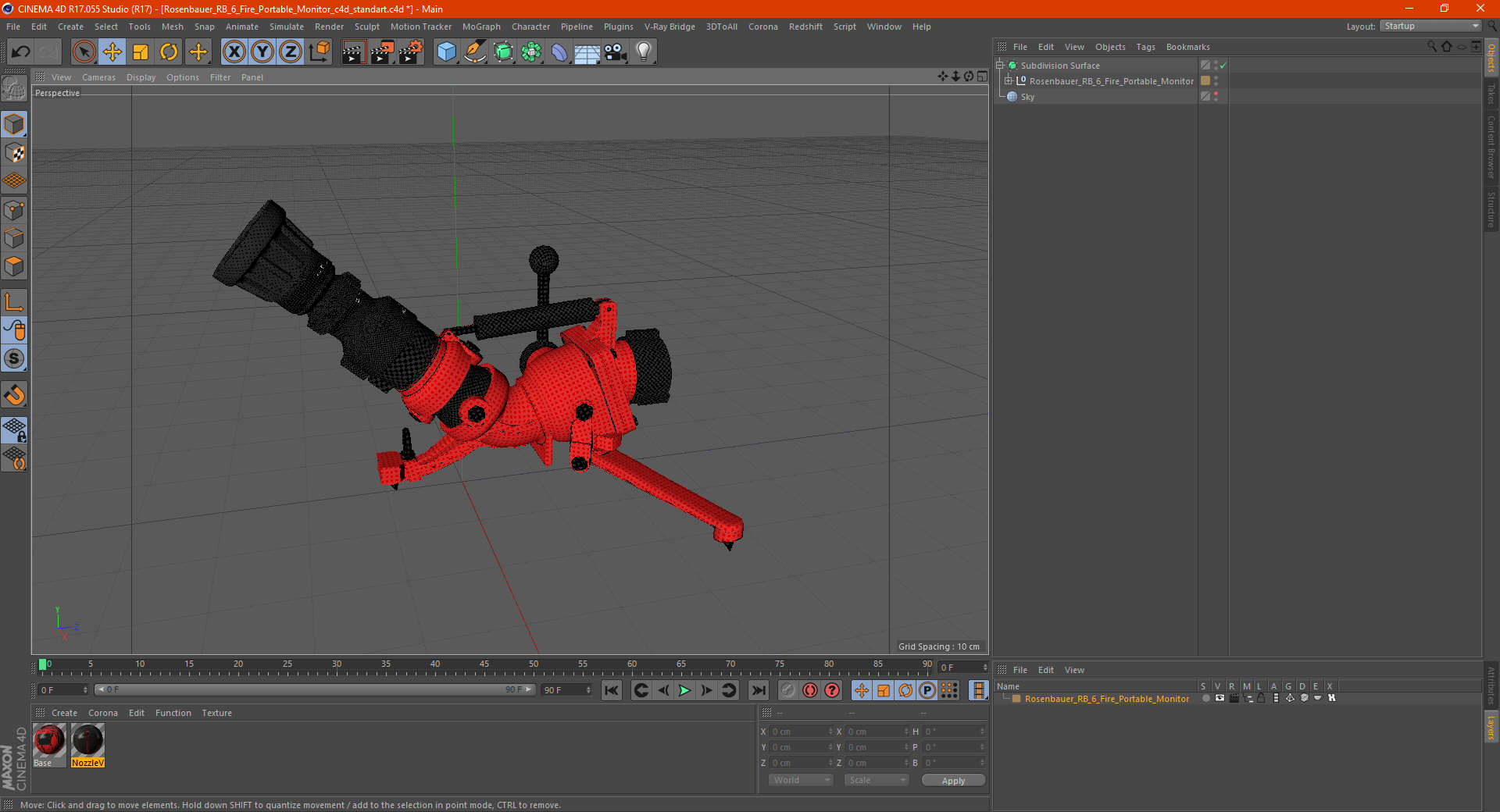Select the Sky object
Screen dimensions: 1500x812
pyautogui.click(x=1027, y=97)
